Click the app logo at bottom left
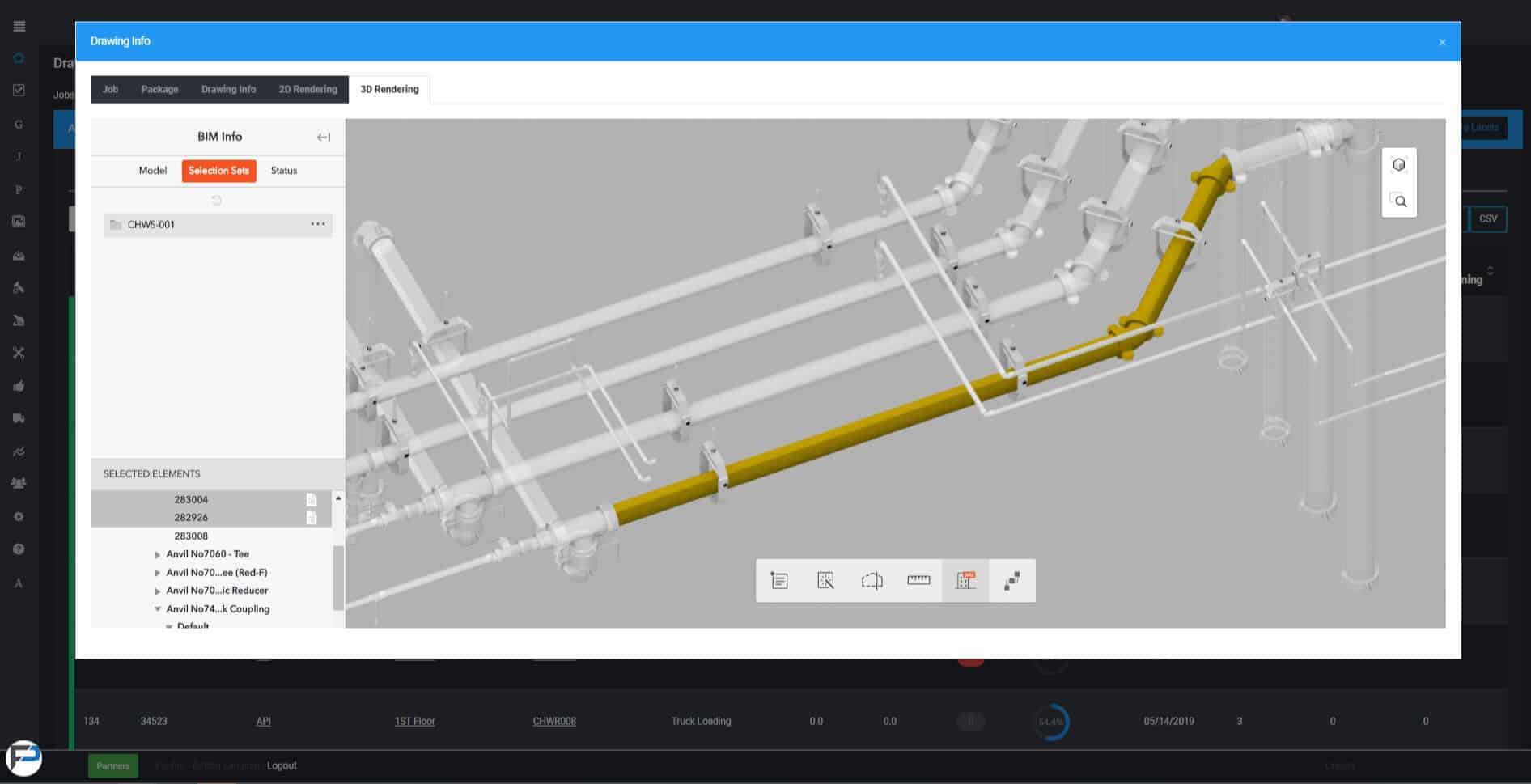Viewport: 1531px width, 784px height. [x=23, y=759]
